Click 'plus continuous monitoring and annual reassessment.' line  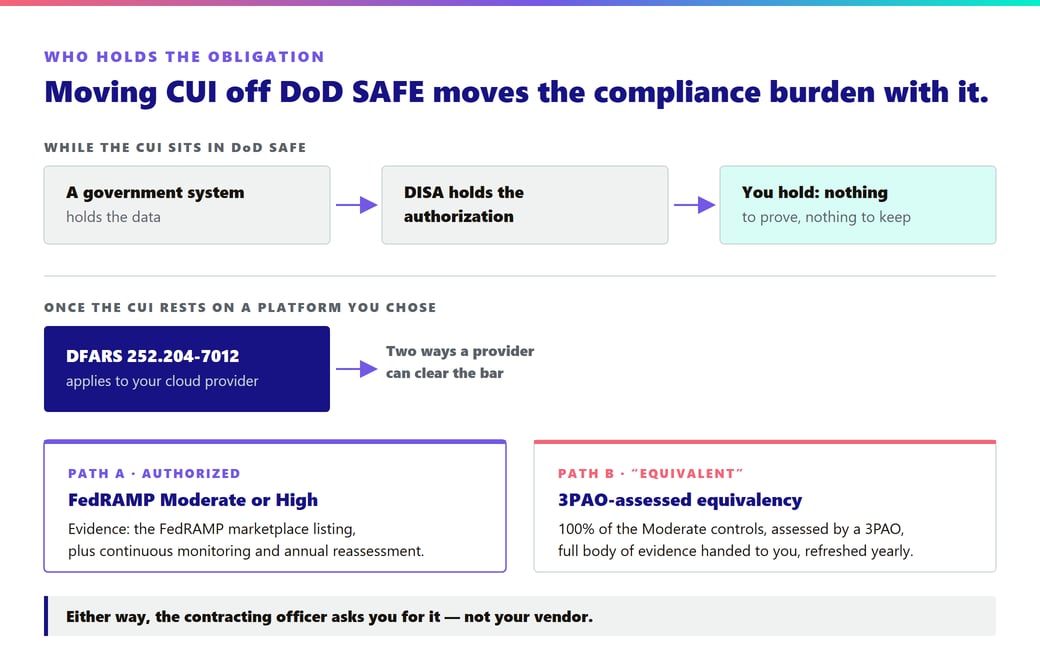(246, 551)
